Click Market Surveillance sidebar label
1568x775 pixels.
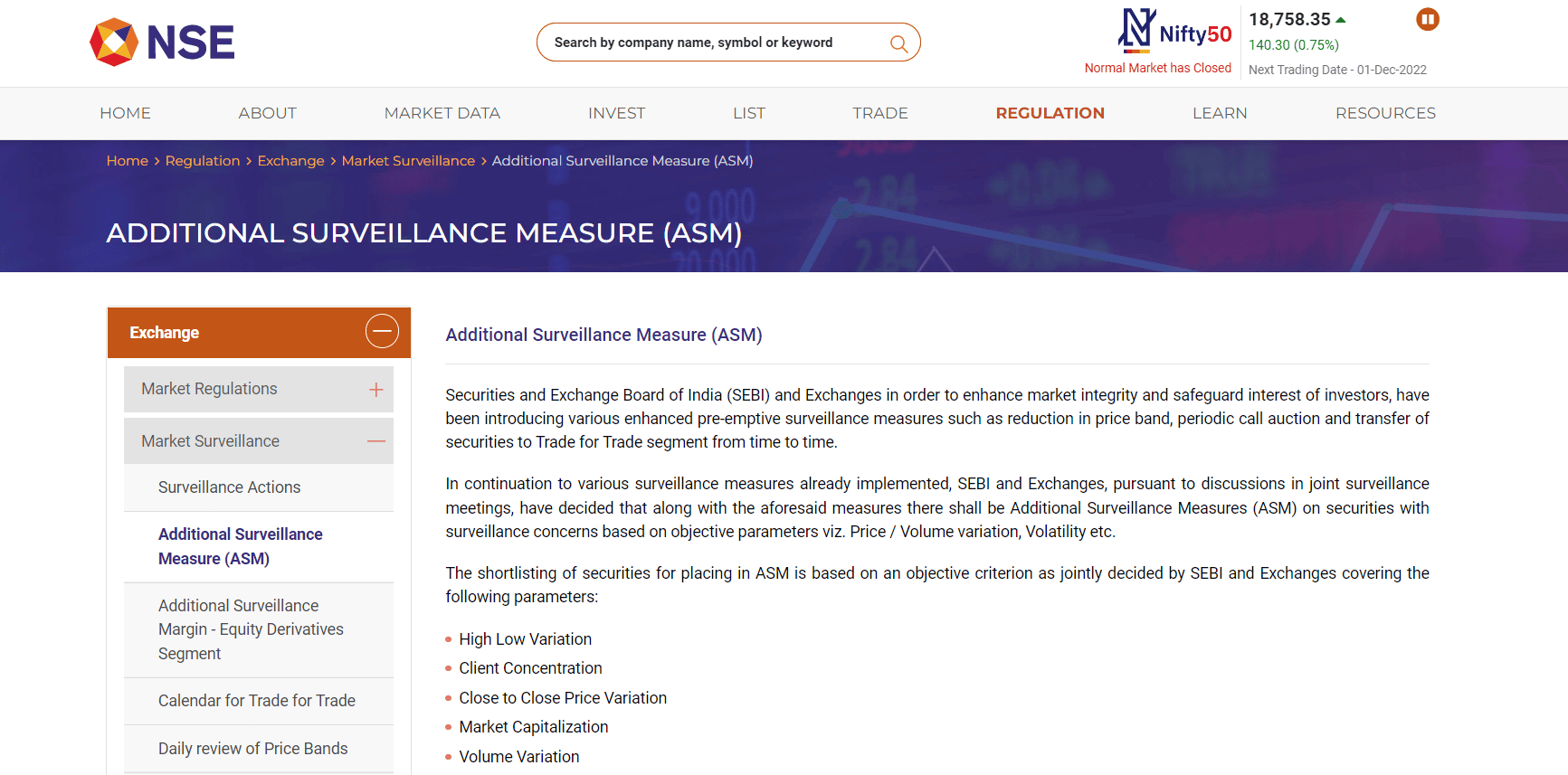click(210, 441)
